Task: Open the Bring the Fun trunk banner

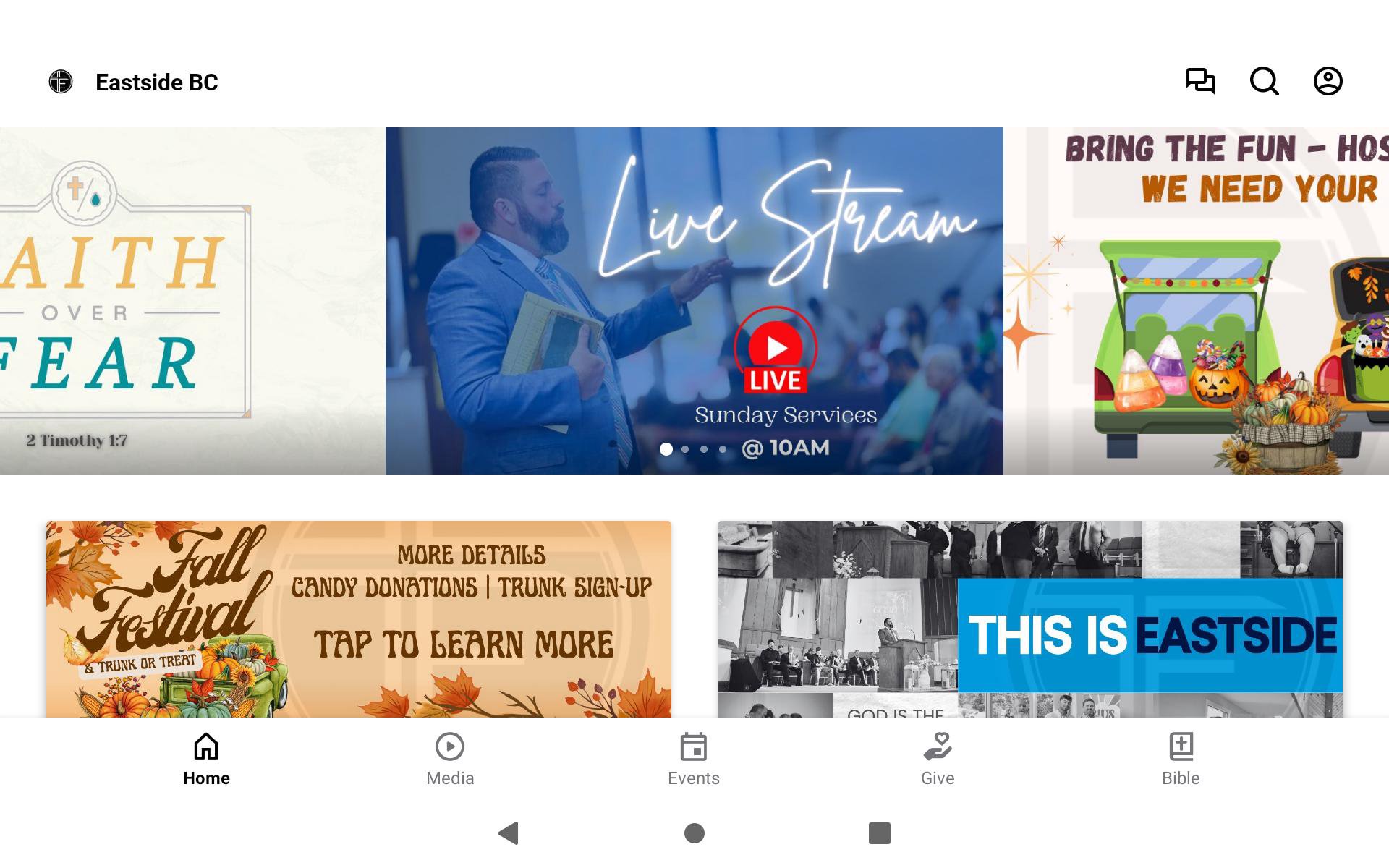Action: (x=1196, y=301)
